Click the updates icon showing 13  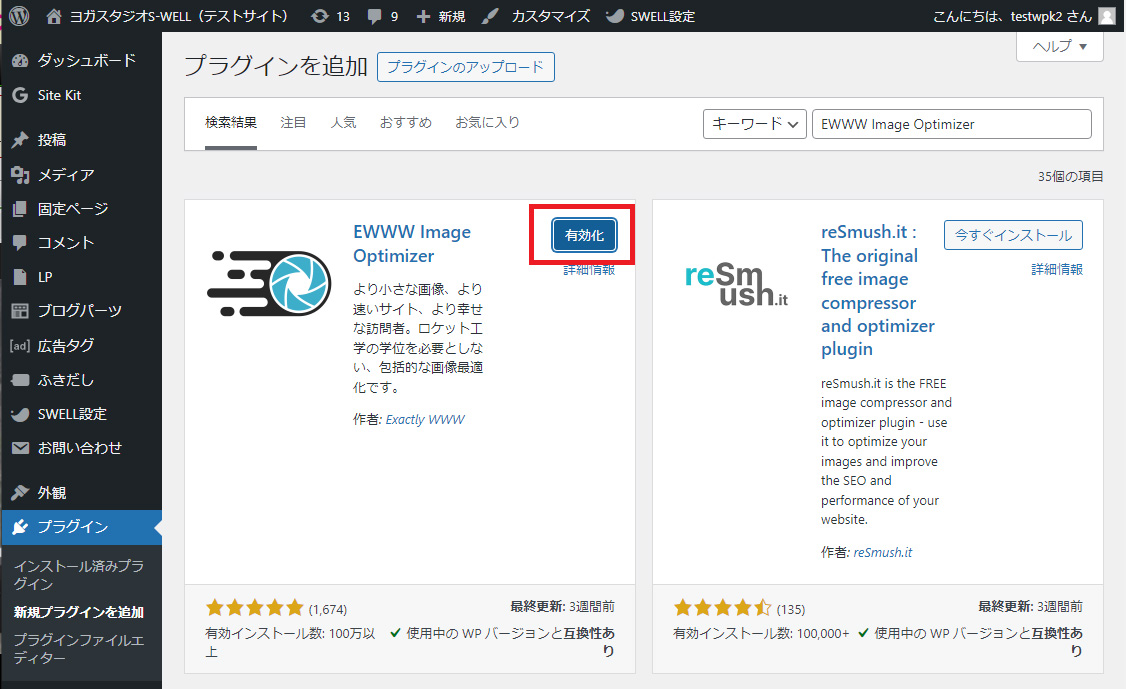click(320, 16)
